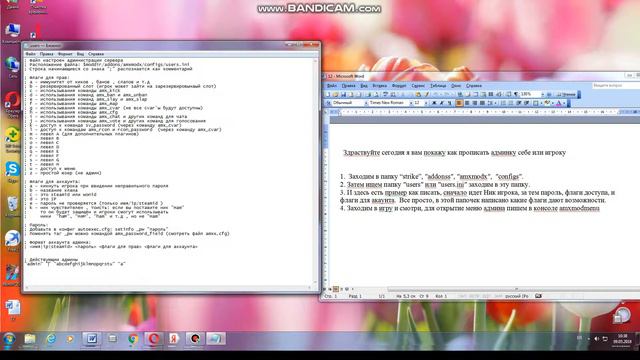Click the Введите вопрос help search field
This screenshot has height=360, width=640.
616,85
